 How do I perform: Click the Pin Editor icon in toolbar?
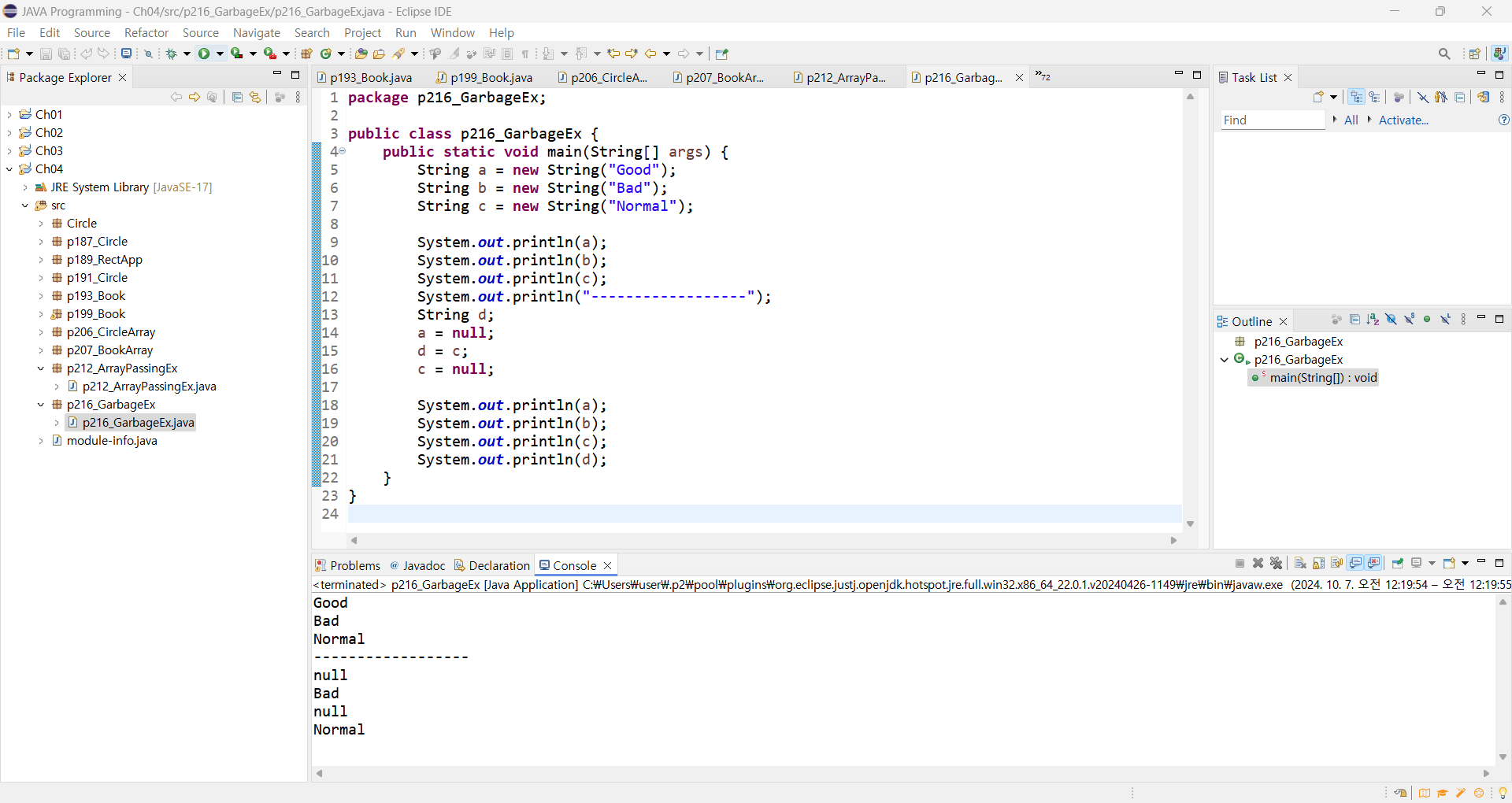click(x=722, y=54)
